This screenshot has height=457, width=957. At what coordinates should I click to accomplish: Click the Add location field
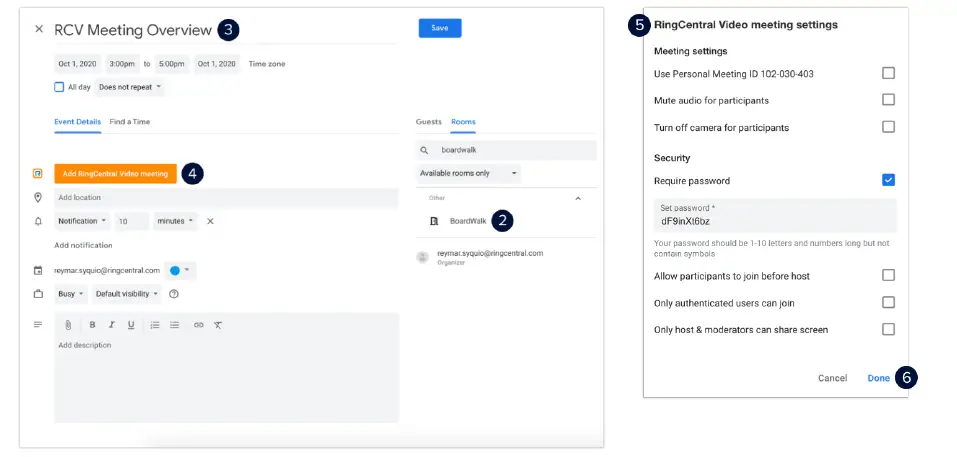tap(226, 198)
